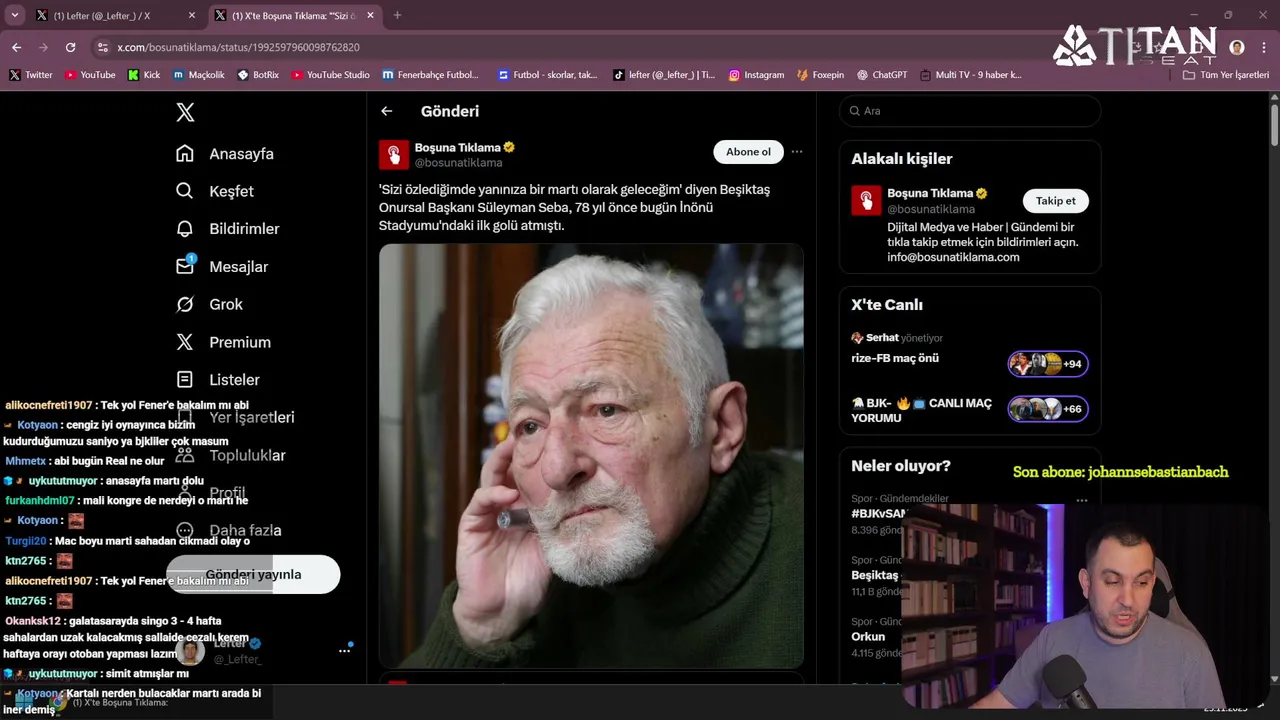Open Listeler icon in sidebar
The height and width of the screenshot is (720, 1280).
(185, 380)
